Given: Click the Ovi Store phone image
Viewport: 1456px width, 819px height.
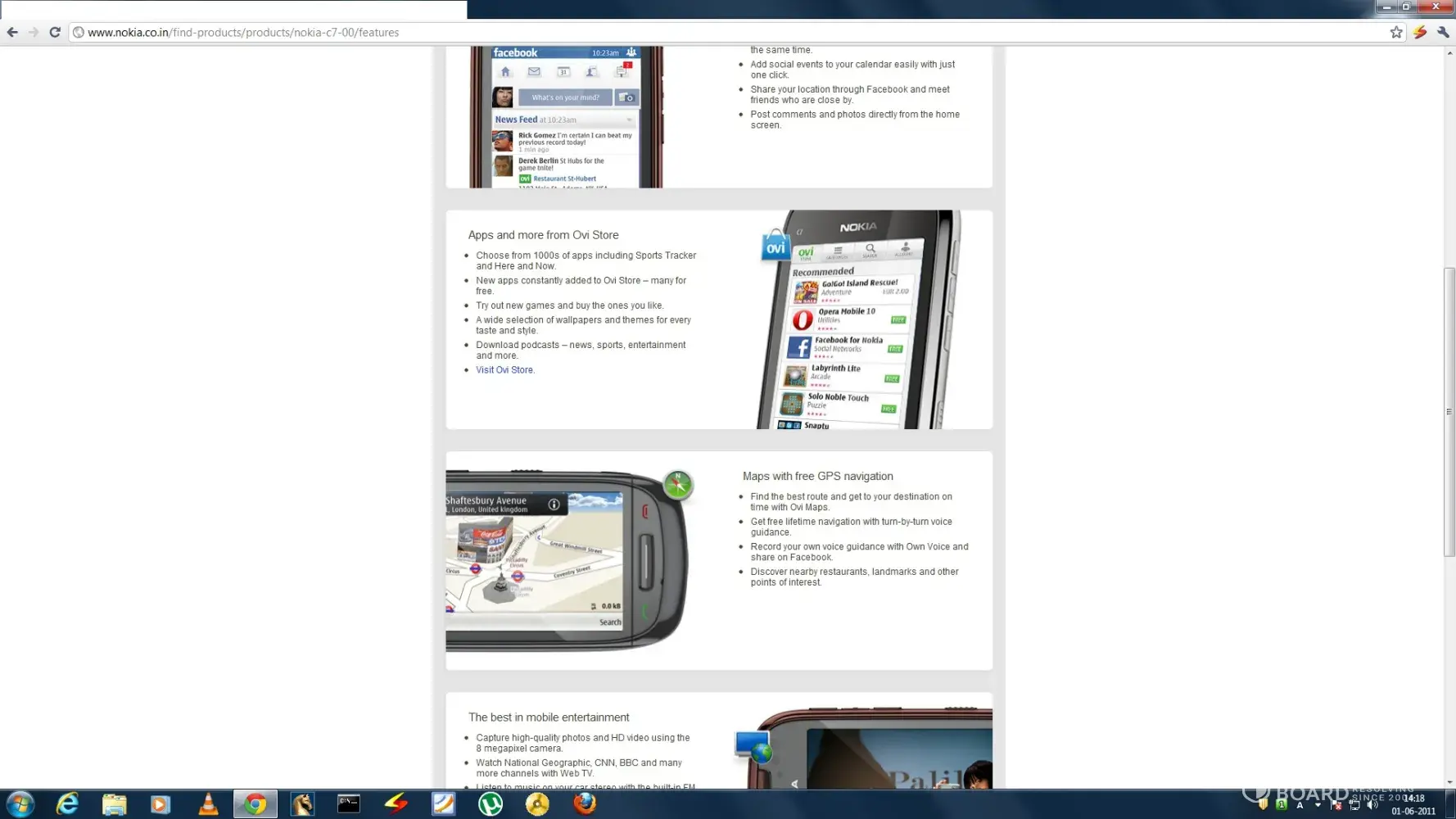Looking at the screenshot, I should (x=860, y=328).
